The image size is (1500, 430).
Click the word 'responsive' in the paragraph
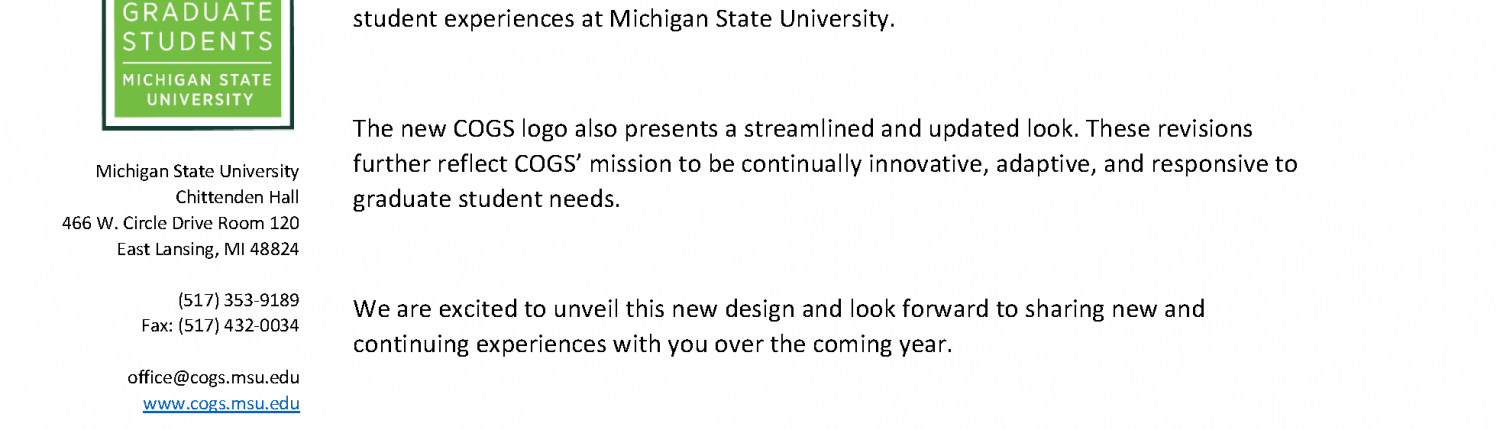click(1190, 164)
